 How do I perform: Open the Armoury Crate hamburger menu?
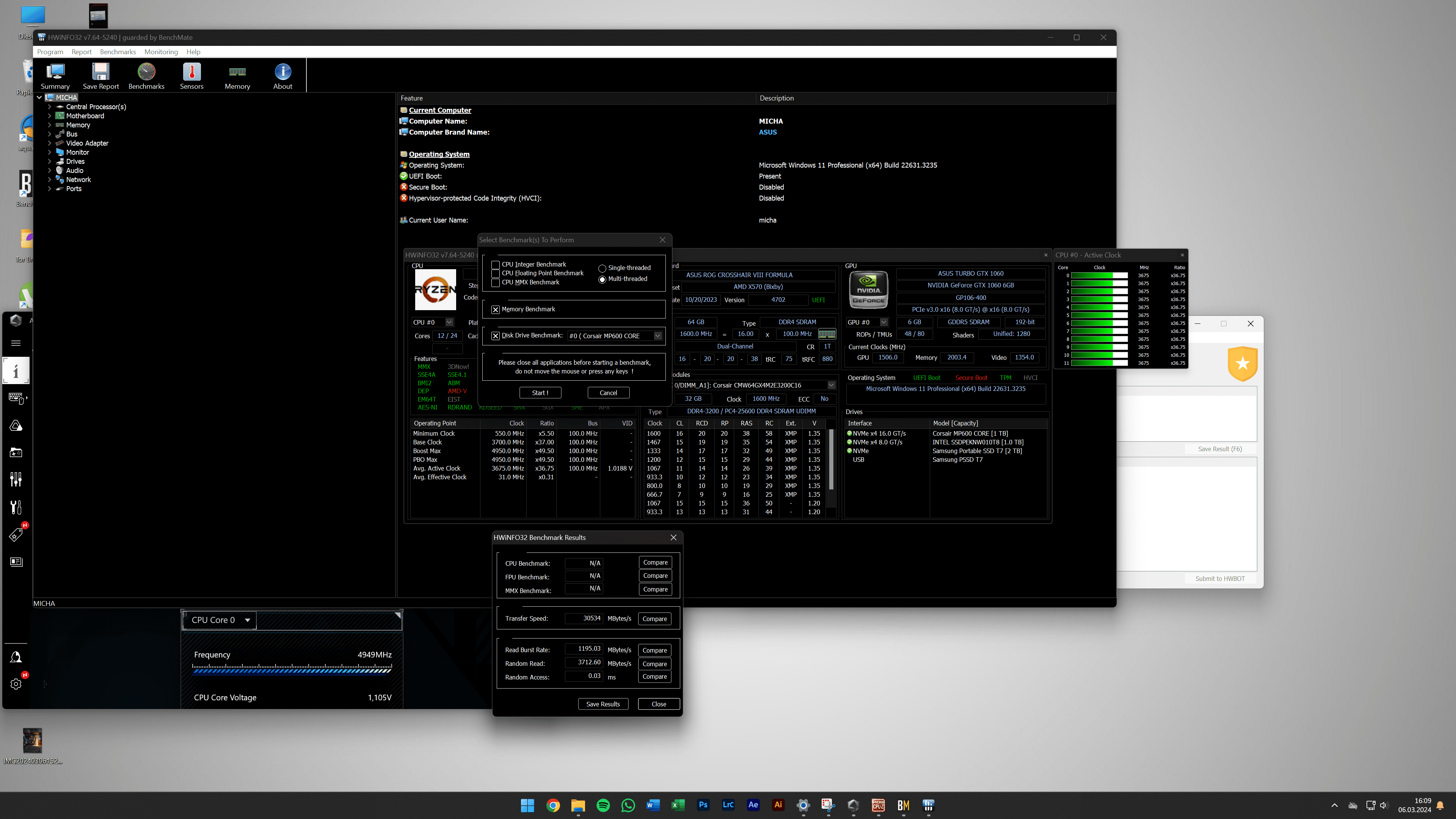click(x=16, y=343)
